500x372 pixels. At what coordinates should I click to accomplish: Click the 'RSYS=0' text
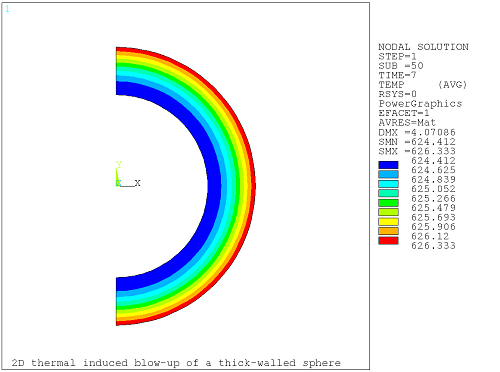tap(397, 94)
